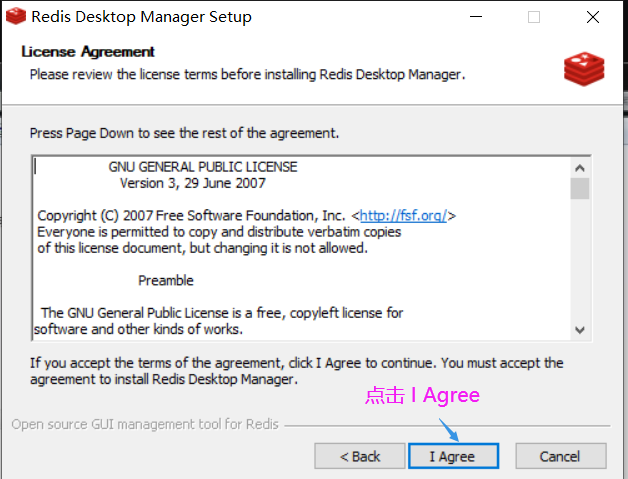Click the license scrollbar down arrow
This screenshot has height=479, width=628.
point(580,330)
